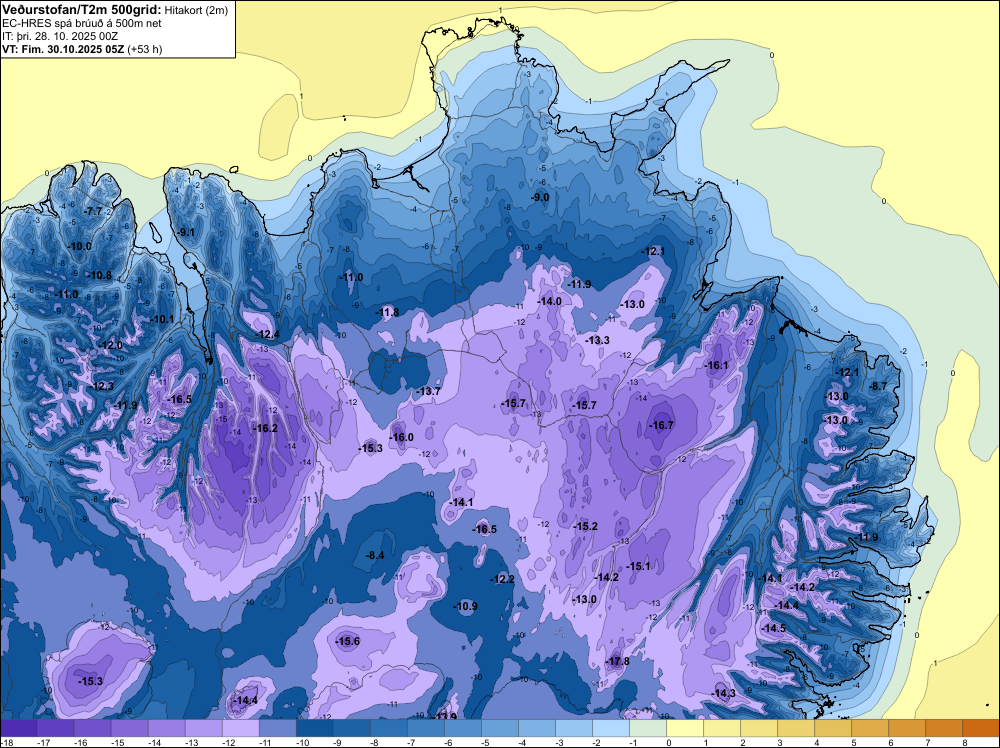This screenshot has width=1000, height=748.
Task: Click the temperature value -12.4
Action: click(x=267, y=334)
